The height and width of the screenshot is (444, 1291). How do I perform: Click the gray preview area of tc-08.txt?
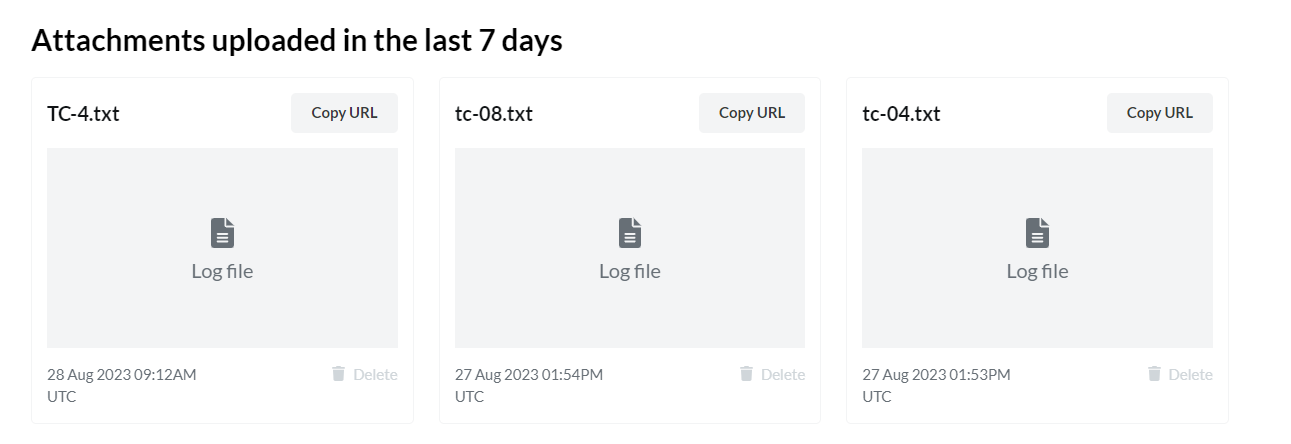click(x=630, y=248)
